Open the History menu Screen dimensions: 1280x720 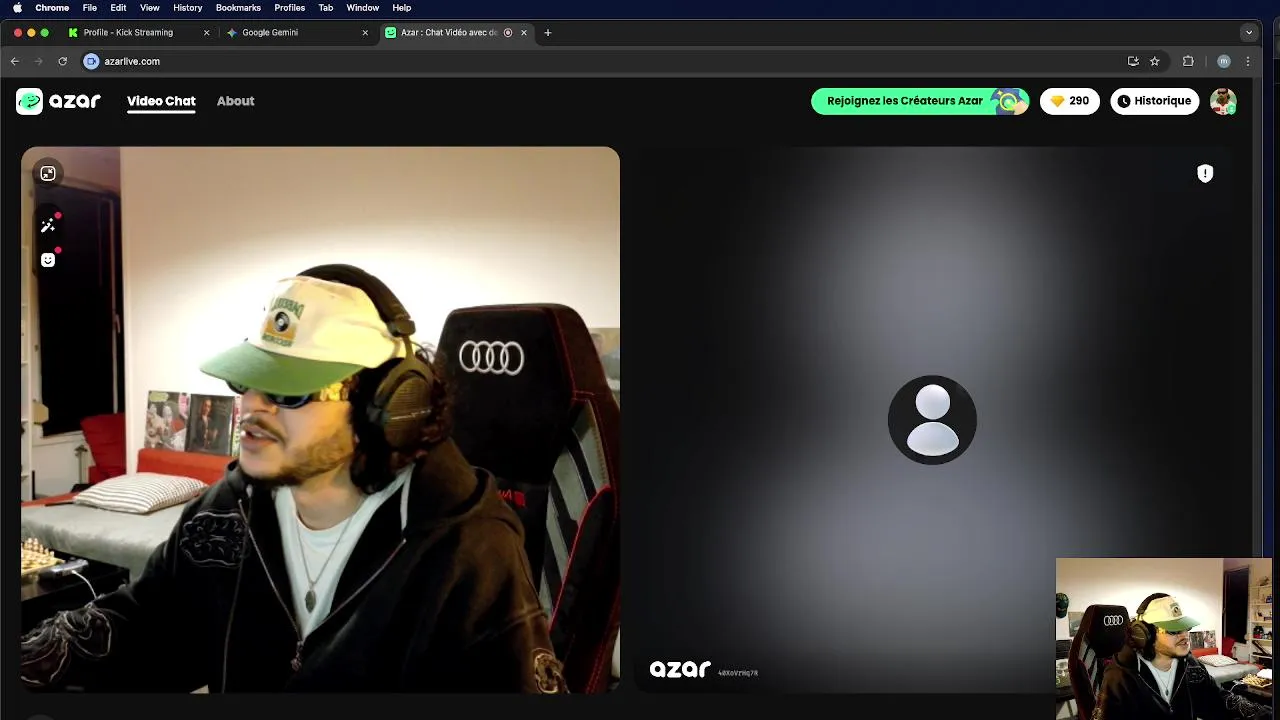coord(187,7)
